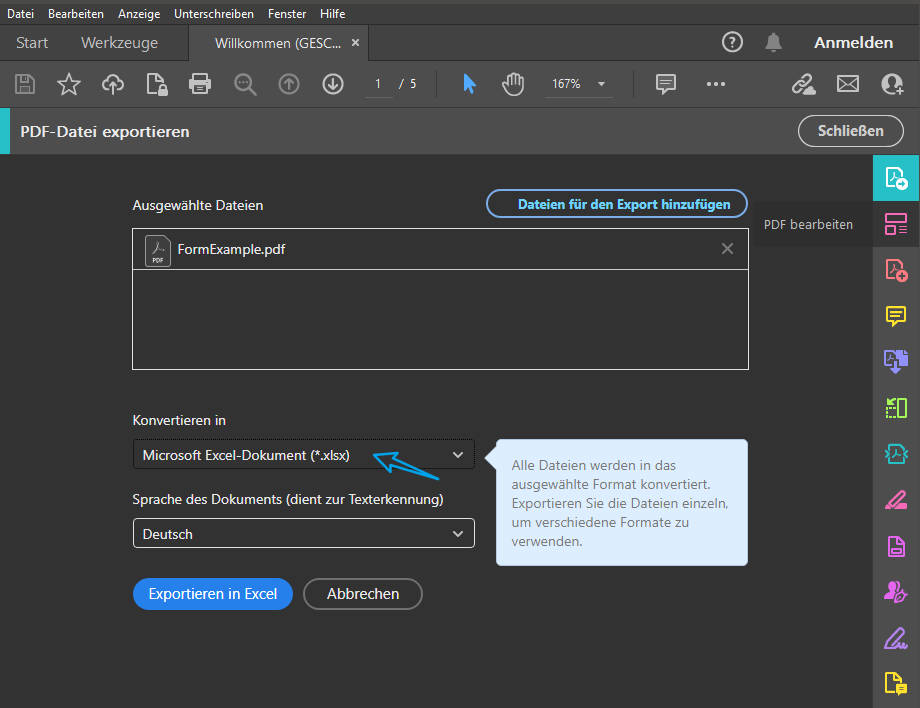
Task: Open more tools ellipsis menu
Action: (x=716, y=84)
